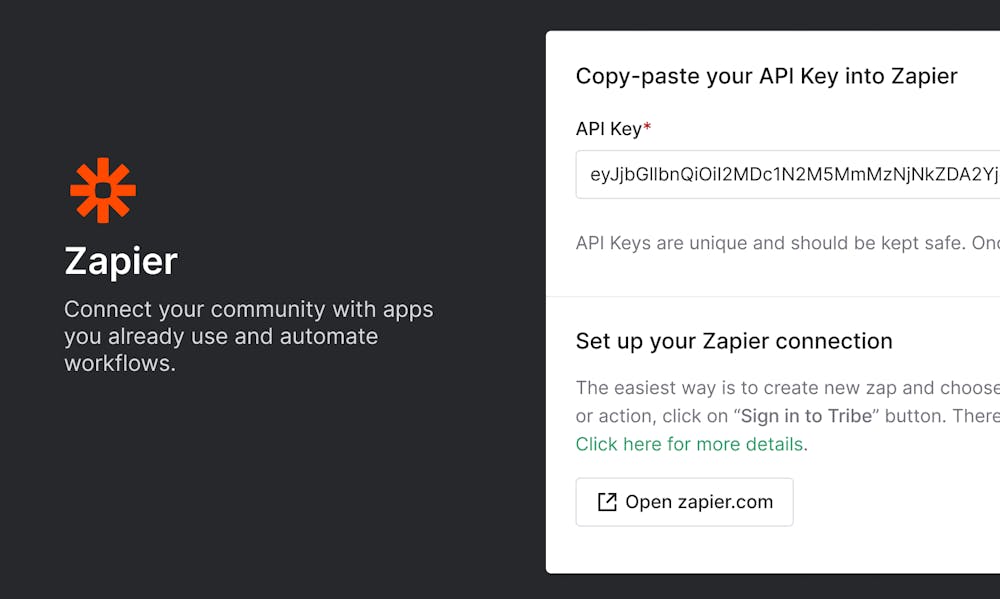Click the words "zapier.com" in the button label

(726, 502)
